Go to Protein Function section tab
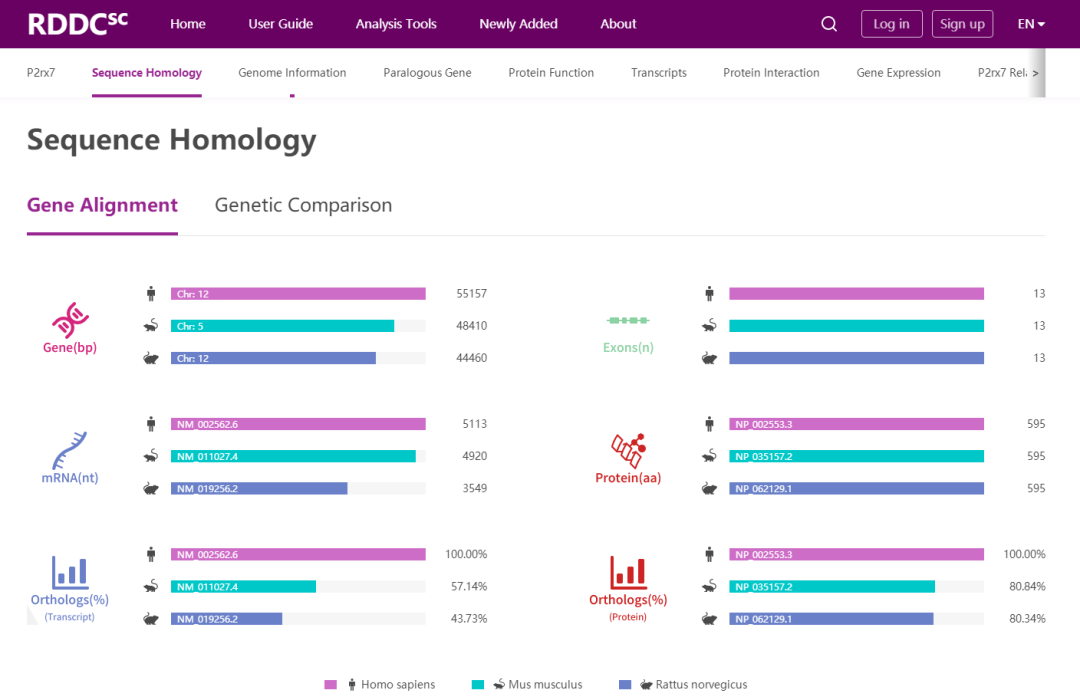Image resolution: width=1080 pixels, height=700 pixels. [x=551, y=73]
